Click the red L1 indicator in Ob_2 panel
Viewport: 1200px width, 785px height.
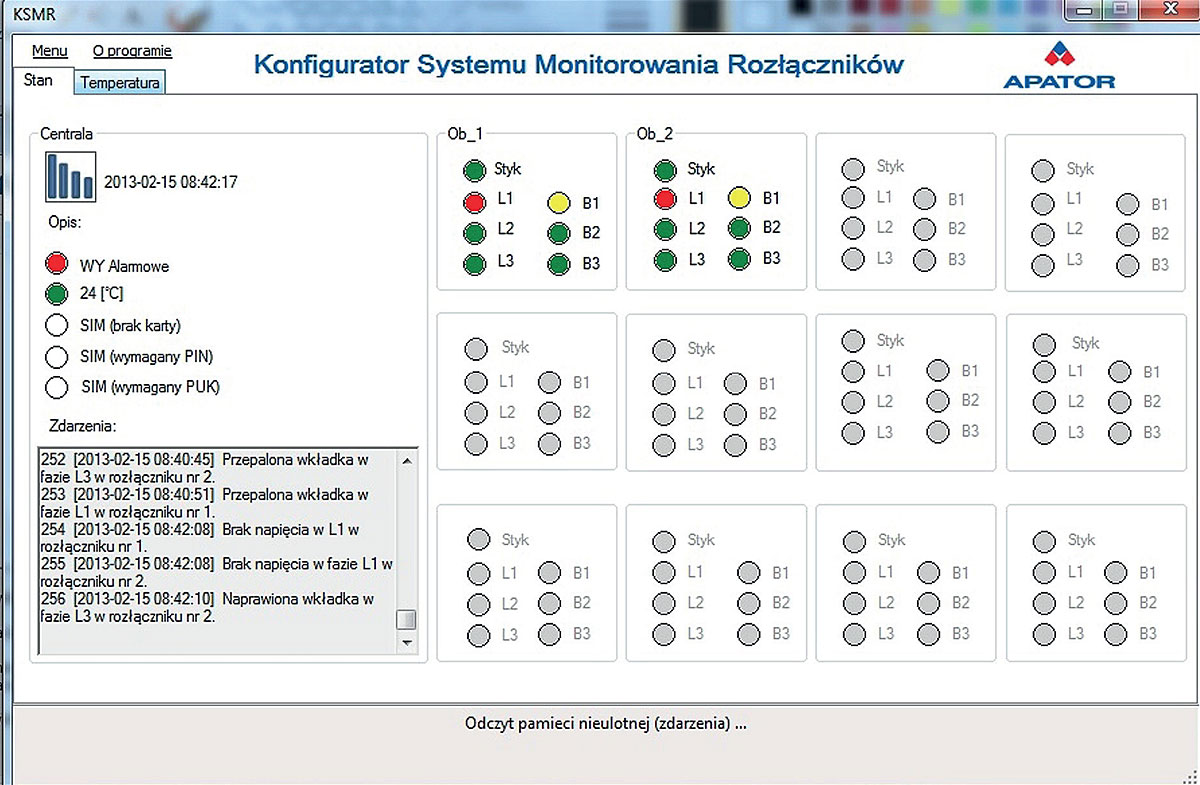coord(663,198)
